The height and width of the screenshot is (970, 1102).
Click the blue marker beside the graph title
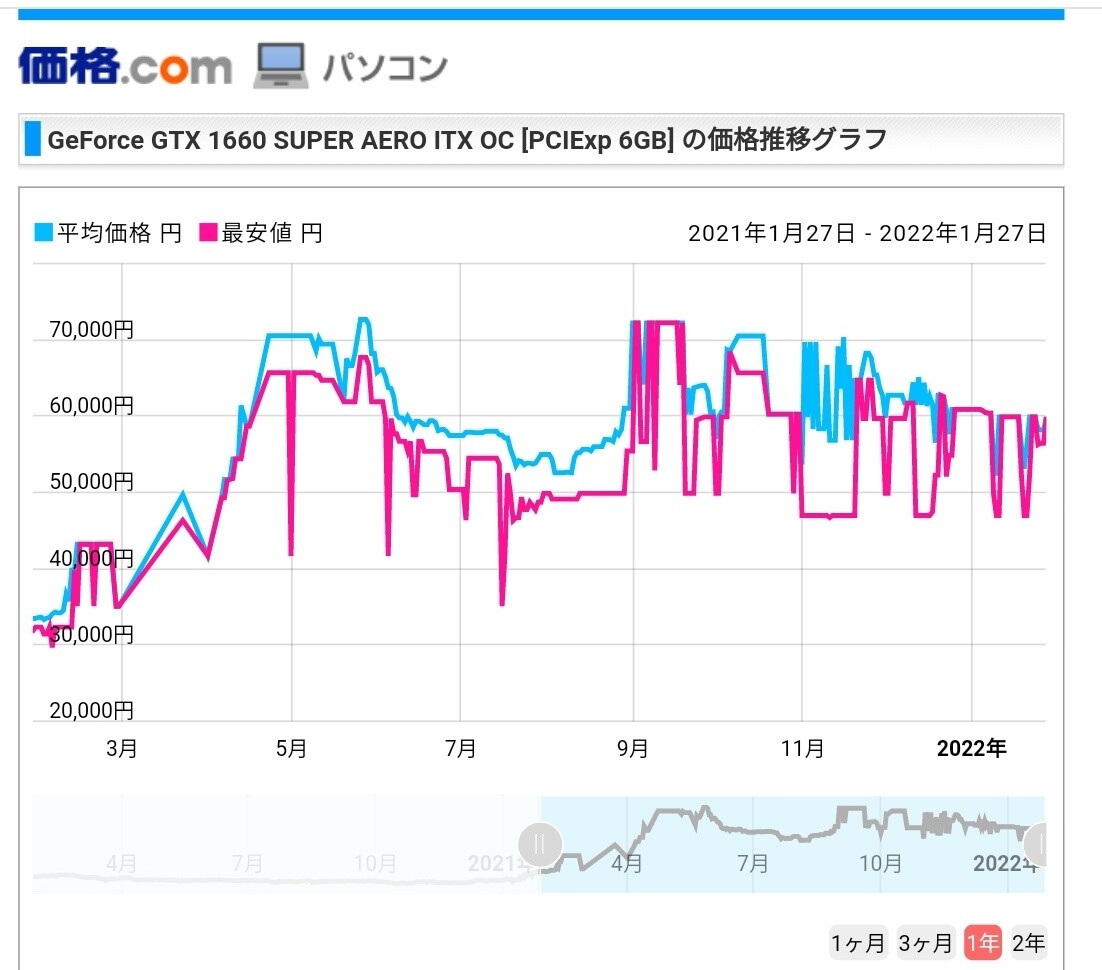pos(32,140)
